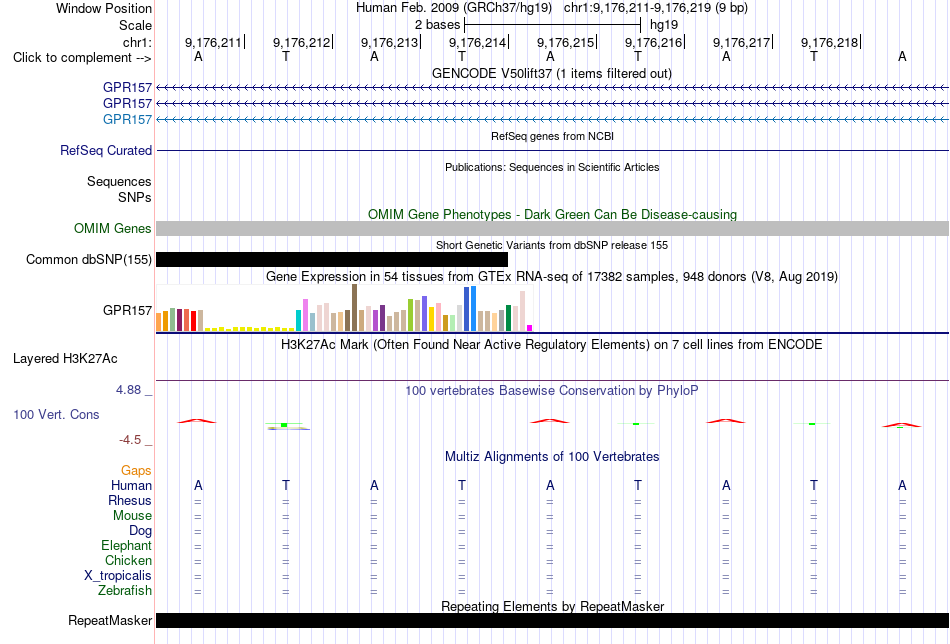This screenshot has height=644, width=950.
Task: Click the black RepeatMasker element bar
Action: coord(552,620)
